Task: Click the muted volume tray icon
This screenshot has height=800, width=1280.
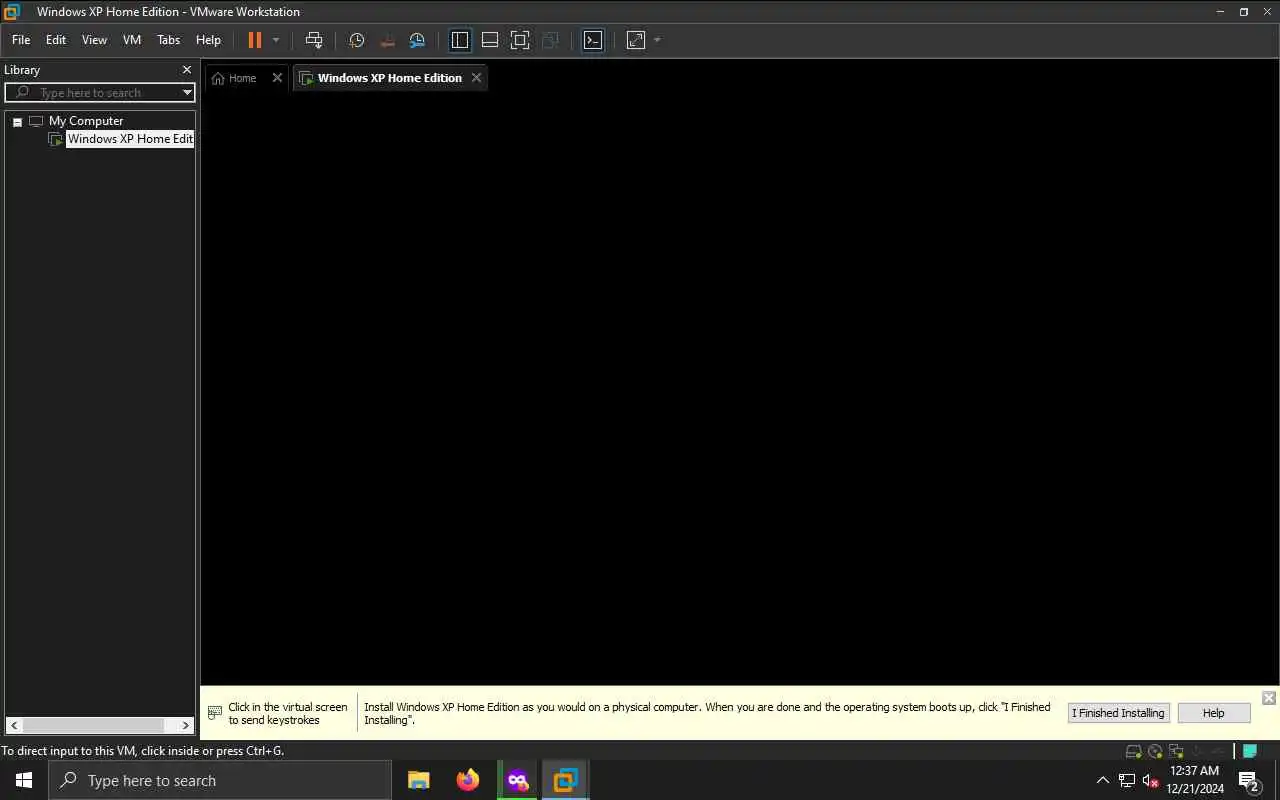Action: pos(1150,781)
